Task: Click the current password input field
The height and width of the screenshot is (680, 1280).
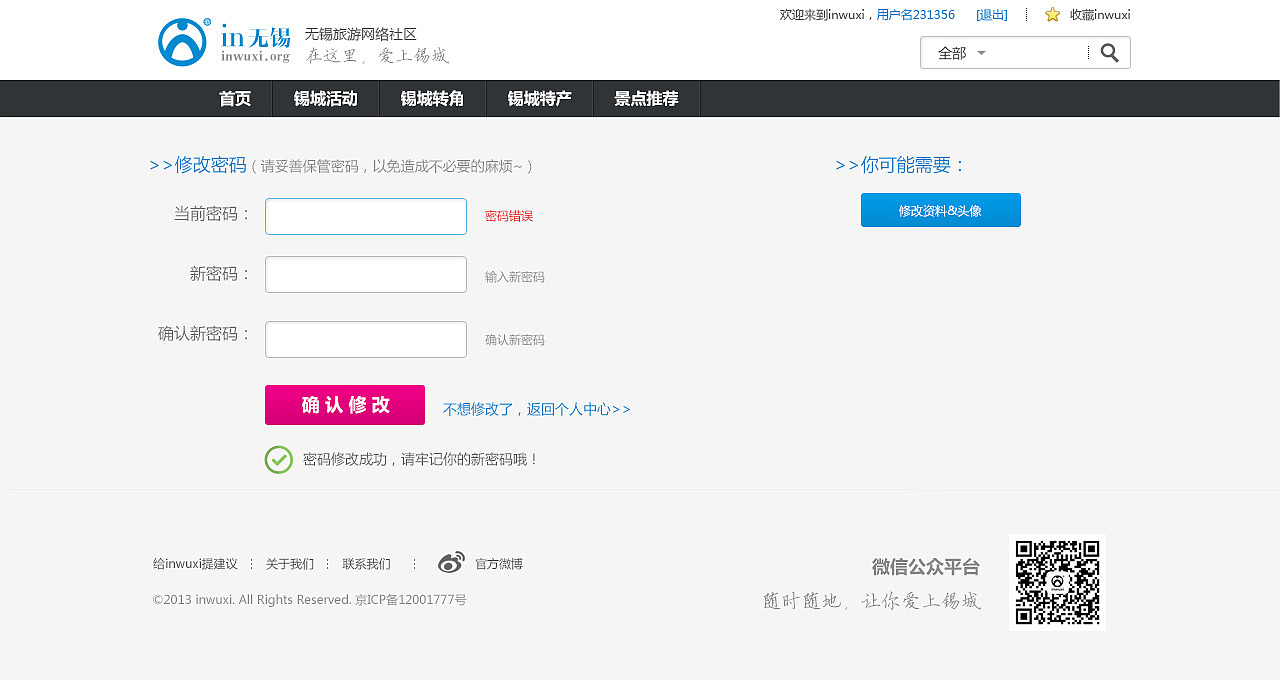Action: (365, 216)
